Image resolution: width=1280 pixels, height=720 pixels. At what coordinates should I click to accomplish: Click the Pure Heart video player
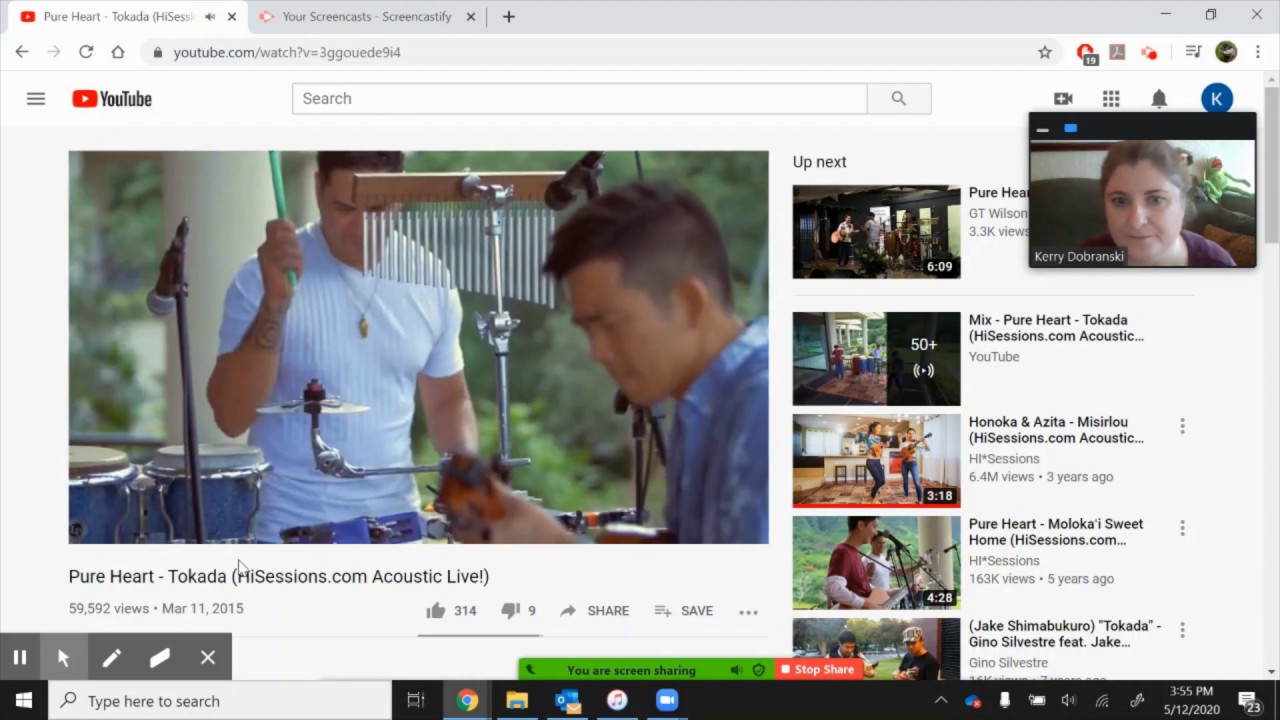click(418, 347)
